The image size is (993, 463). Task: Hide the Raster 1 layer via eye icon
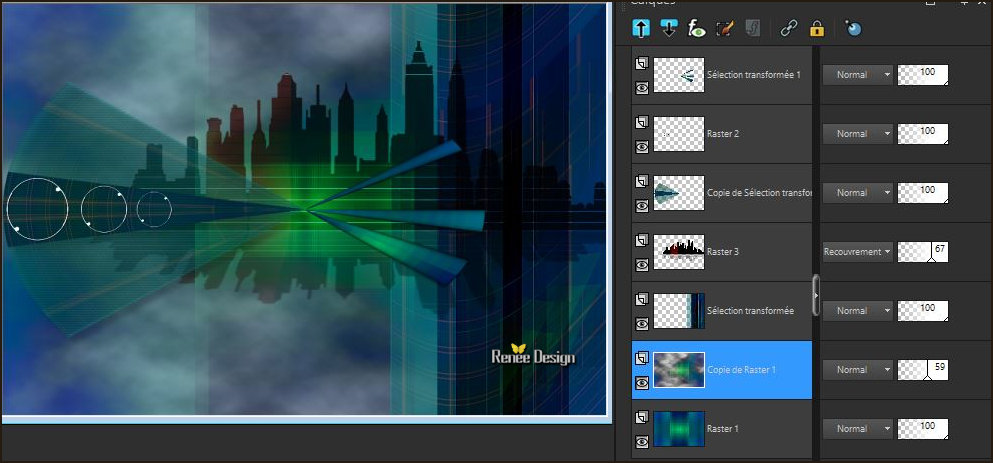tap(642, 441)
